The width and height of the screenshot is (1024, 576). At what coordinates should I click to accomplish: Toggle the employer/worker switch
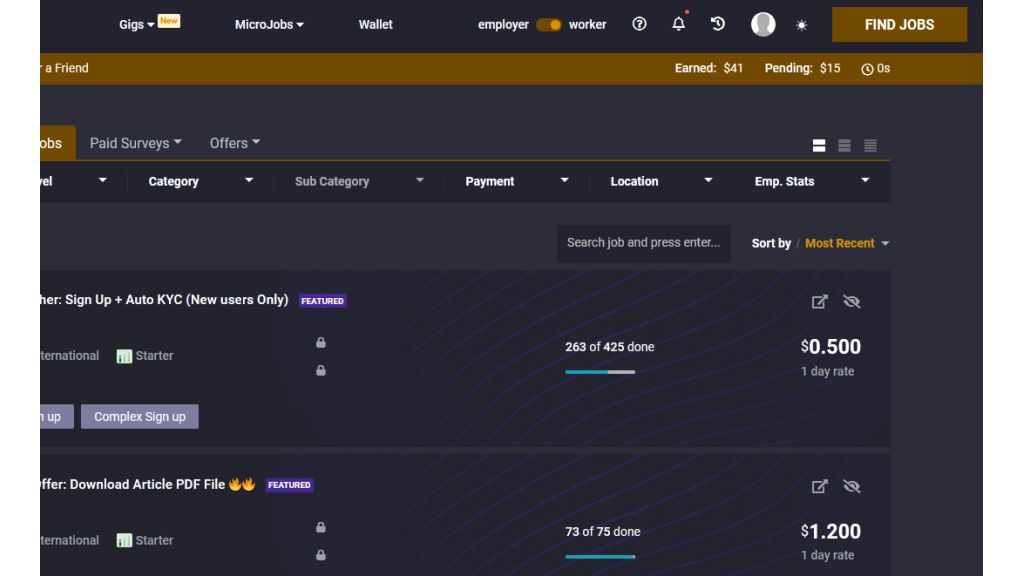point(549,25)
